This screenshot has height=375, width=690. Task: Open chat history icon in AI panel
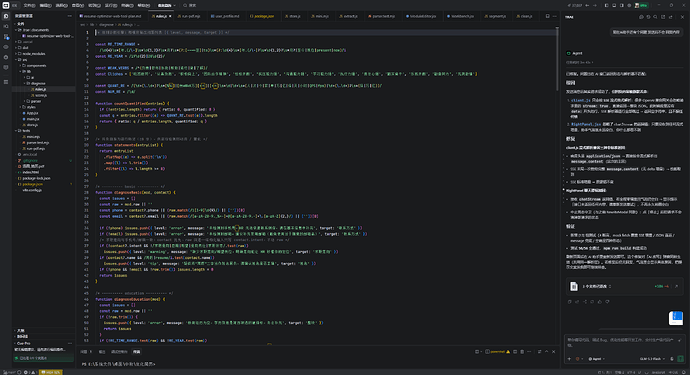click(x=648, y=17)
